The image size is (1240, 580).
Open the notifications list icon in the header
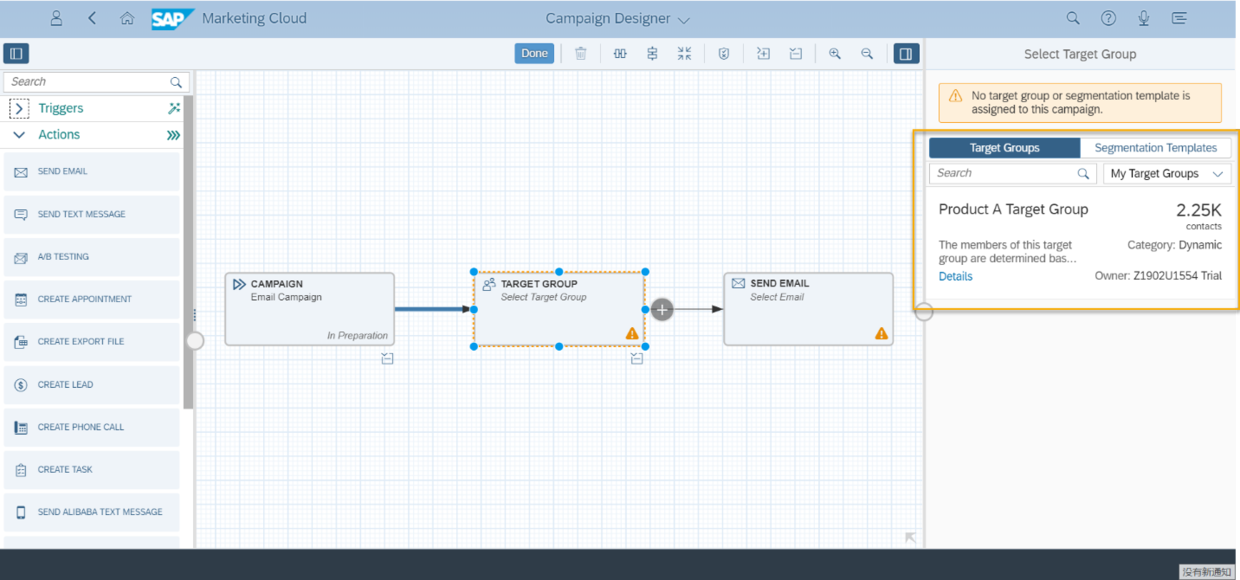point(1179,18)
